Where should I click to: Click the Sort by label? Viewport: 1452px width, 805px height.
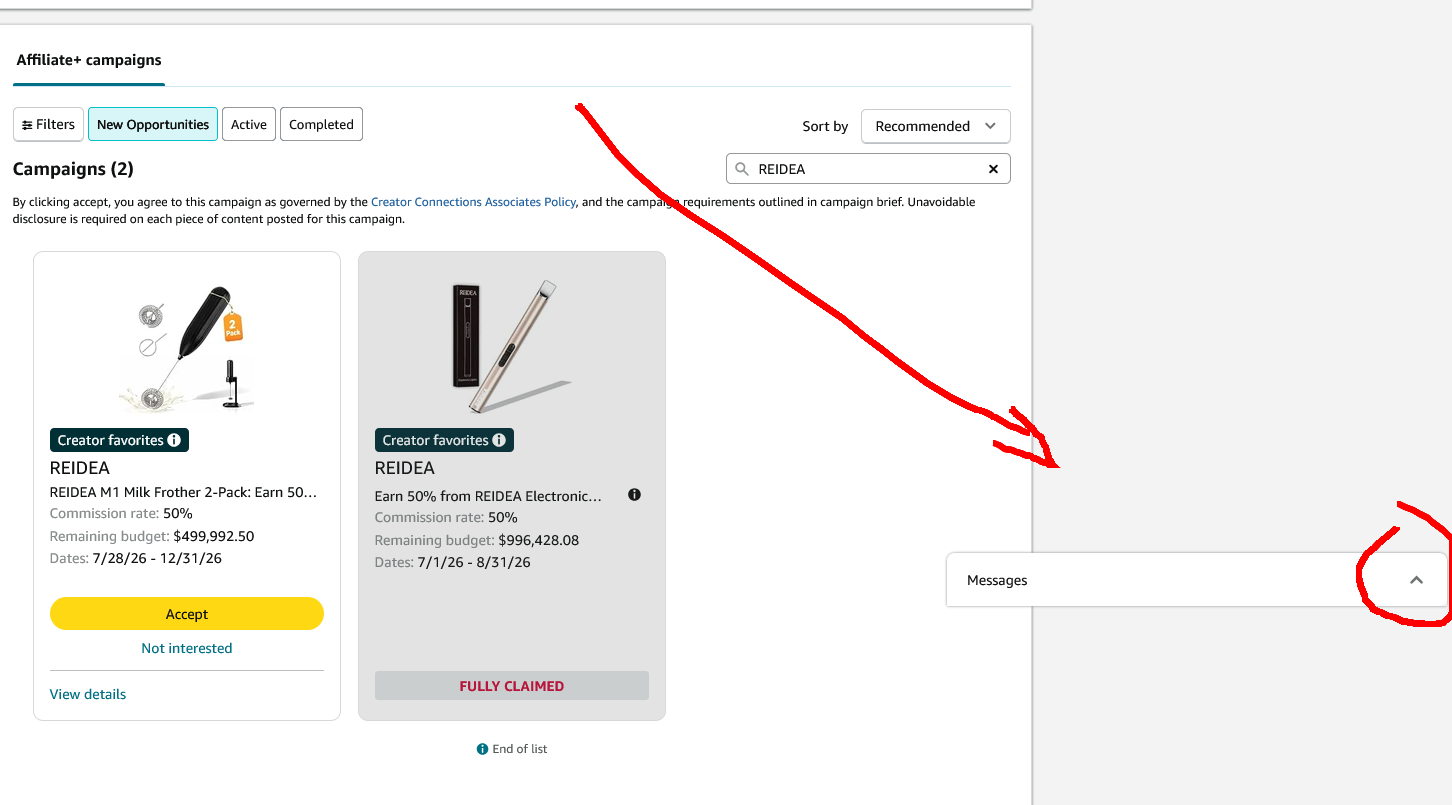coord(825,126)
